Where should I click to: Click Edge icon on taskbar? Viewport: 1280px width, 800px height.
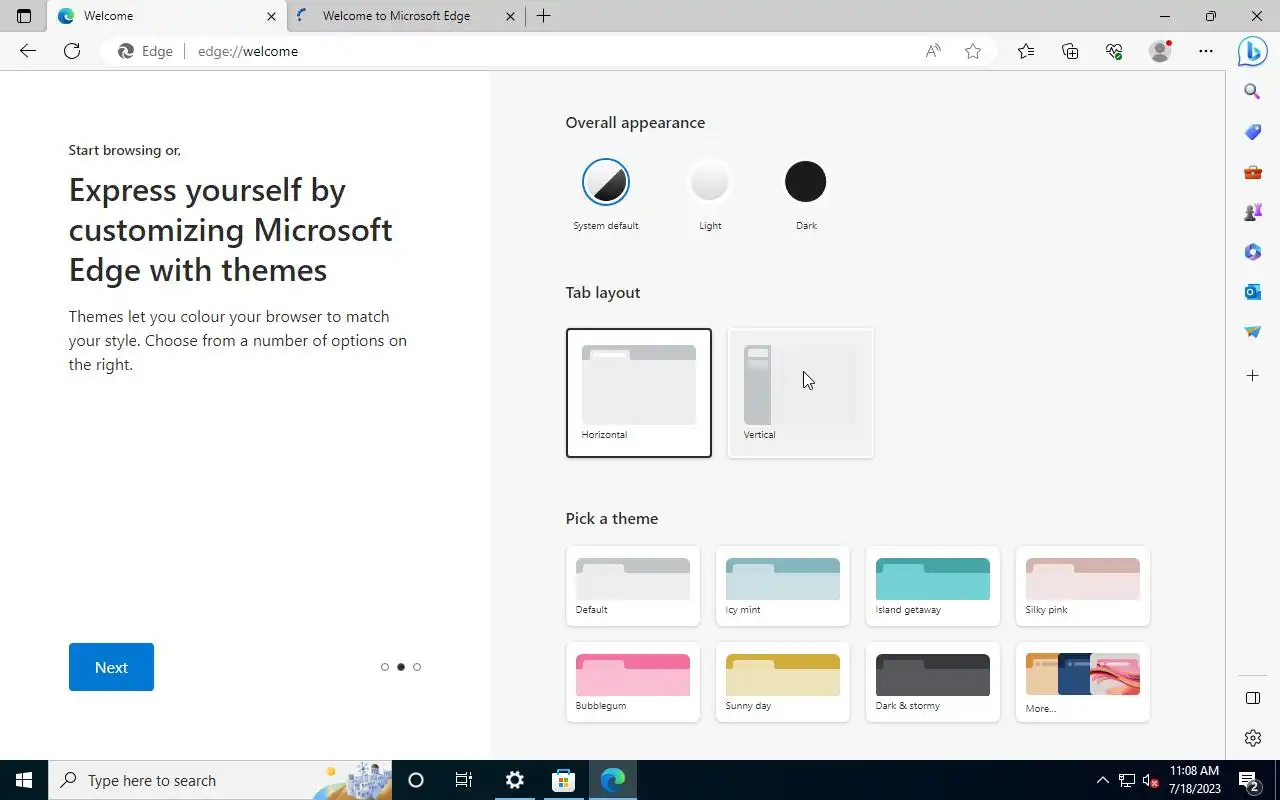click(x=612, y=780)
